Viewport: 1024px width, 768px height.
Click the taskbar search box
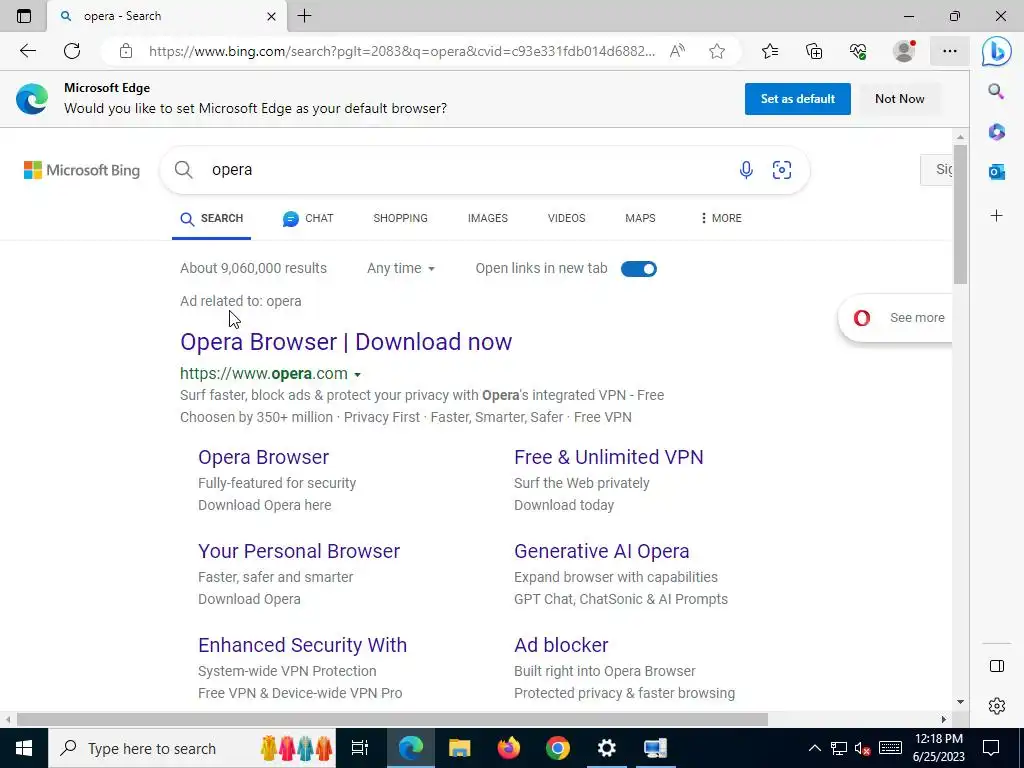click(x=192, y=748)
